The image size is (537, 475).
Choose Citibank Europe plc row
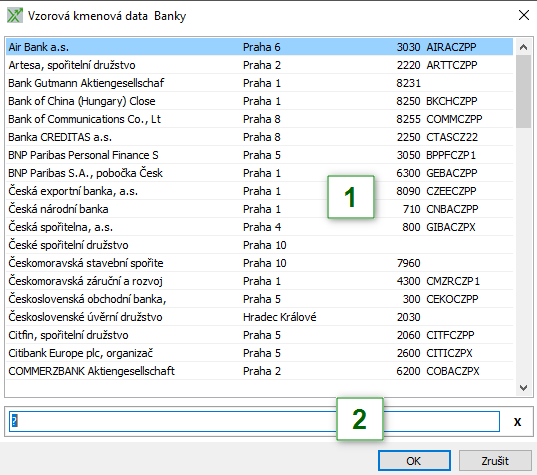point(259,353)
